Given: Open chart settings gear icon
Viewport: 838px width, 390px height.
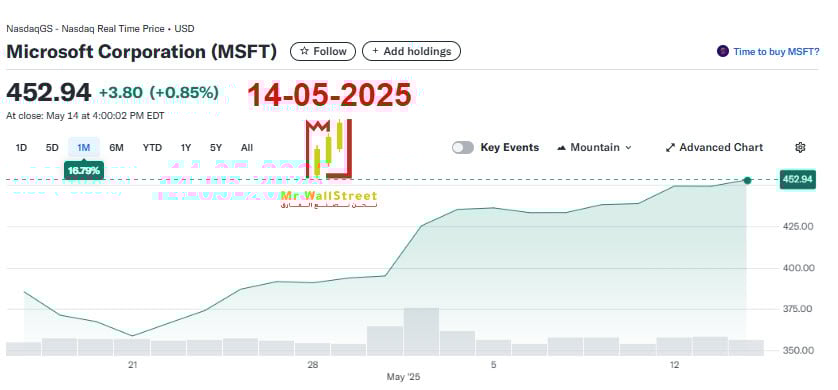Looking at the screenshot, I should [800, 147].
